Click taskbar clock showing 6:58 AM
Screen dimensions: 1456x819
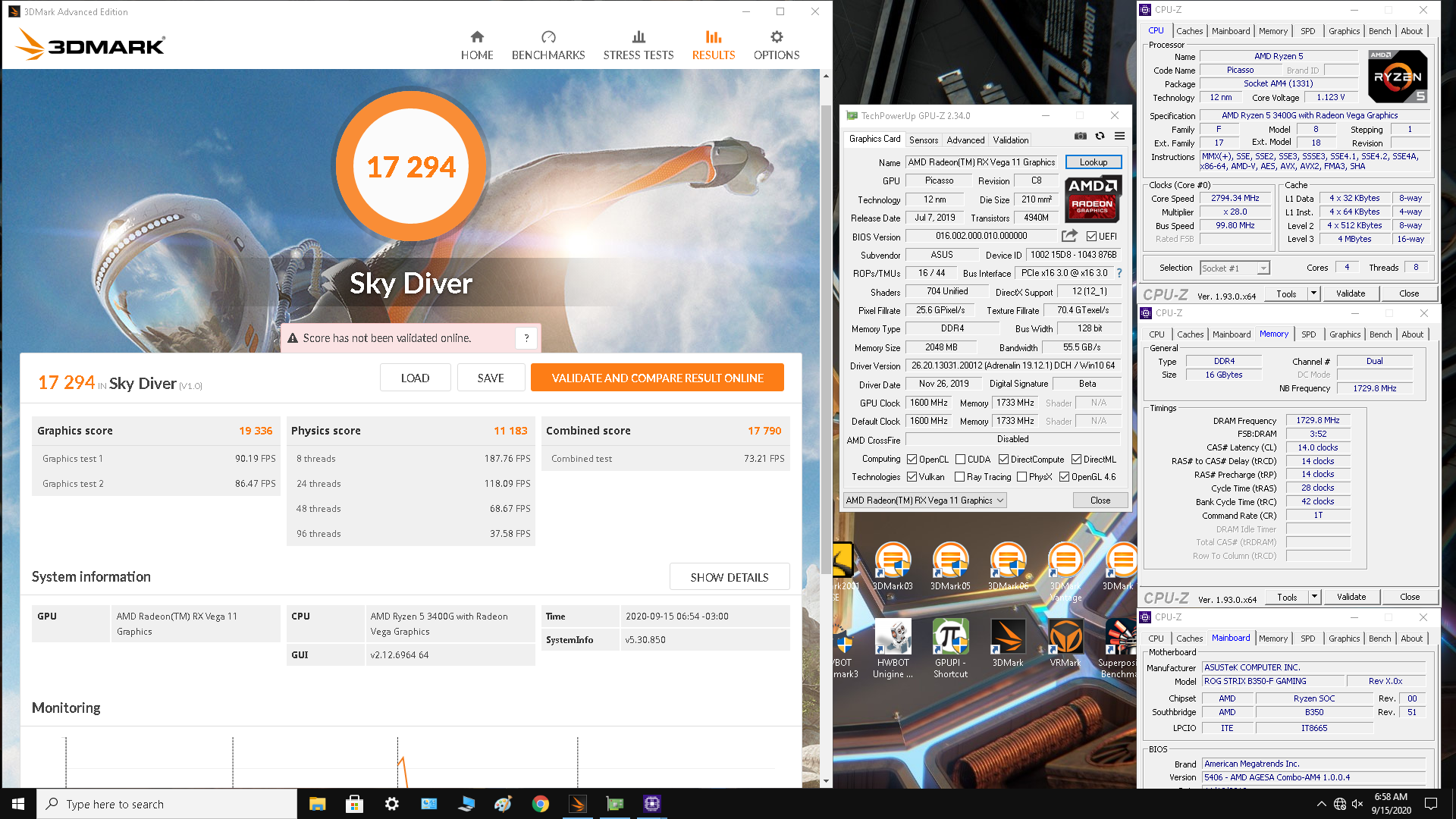(1391, 804)
